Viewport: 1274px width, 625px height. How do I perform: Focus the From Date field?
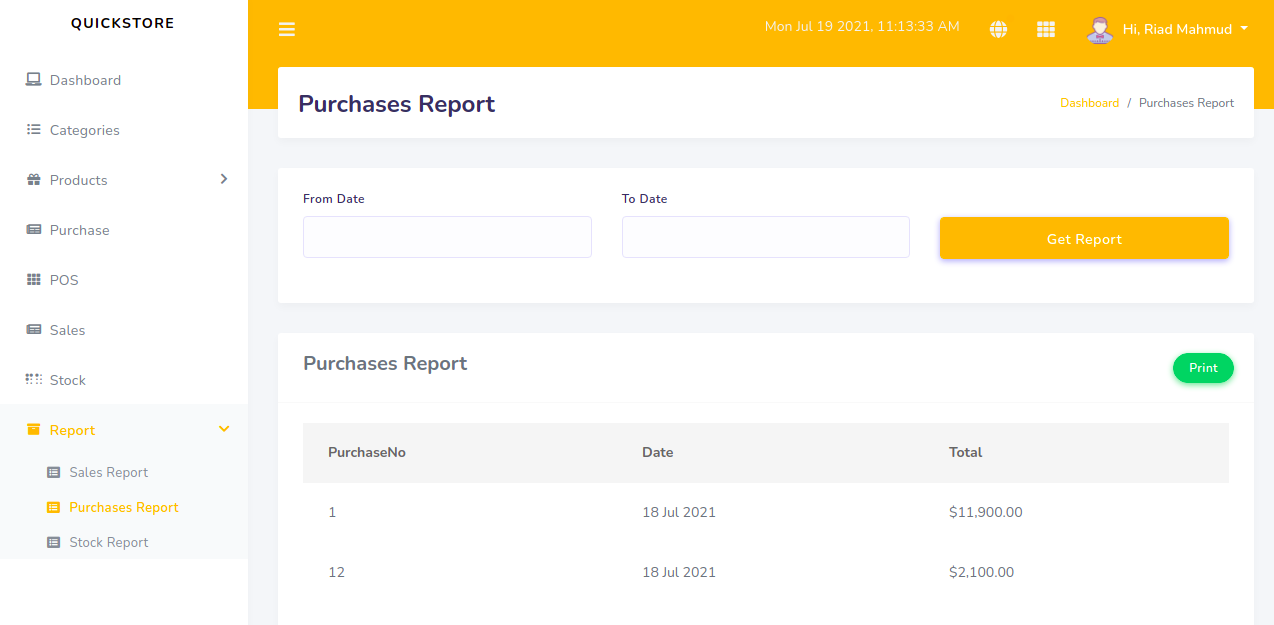[447, 237]
